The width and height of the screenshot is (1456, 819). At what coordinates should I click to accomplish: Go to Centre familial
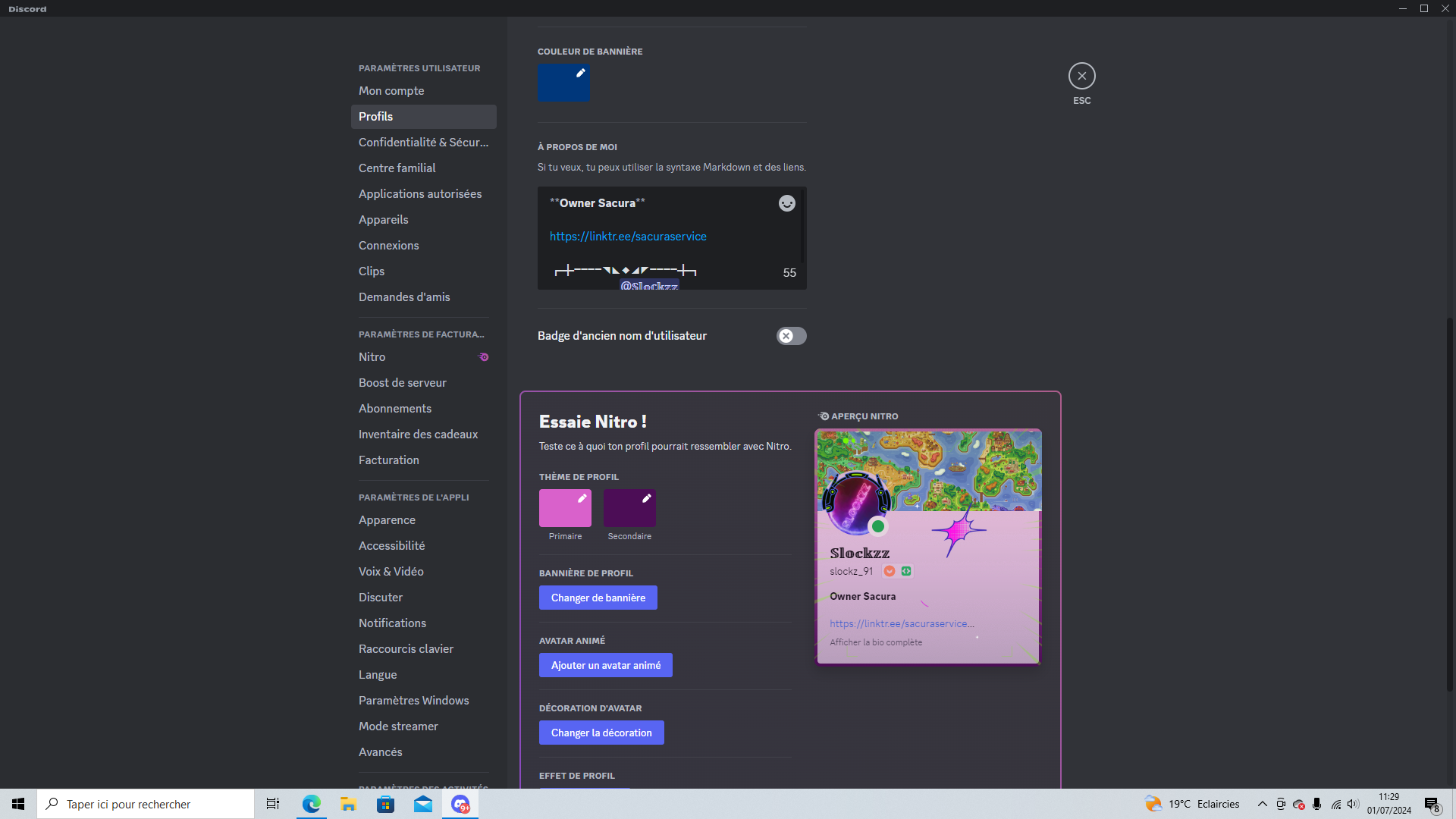coord(423,168)
